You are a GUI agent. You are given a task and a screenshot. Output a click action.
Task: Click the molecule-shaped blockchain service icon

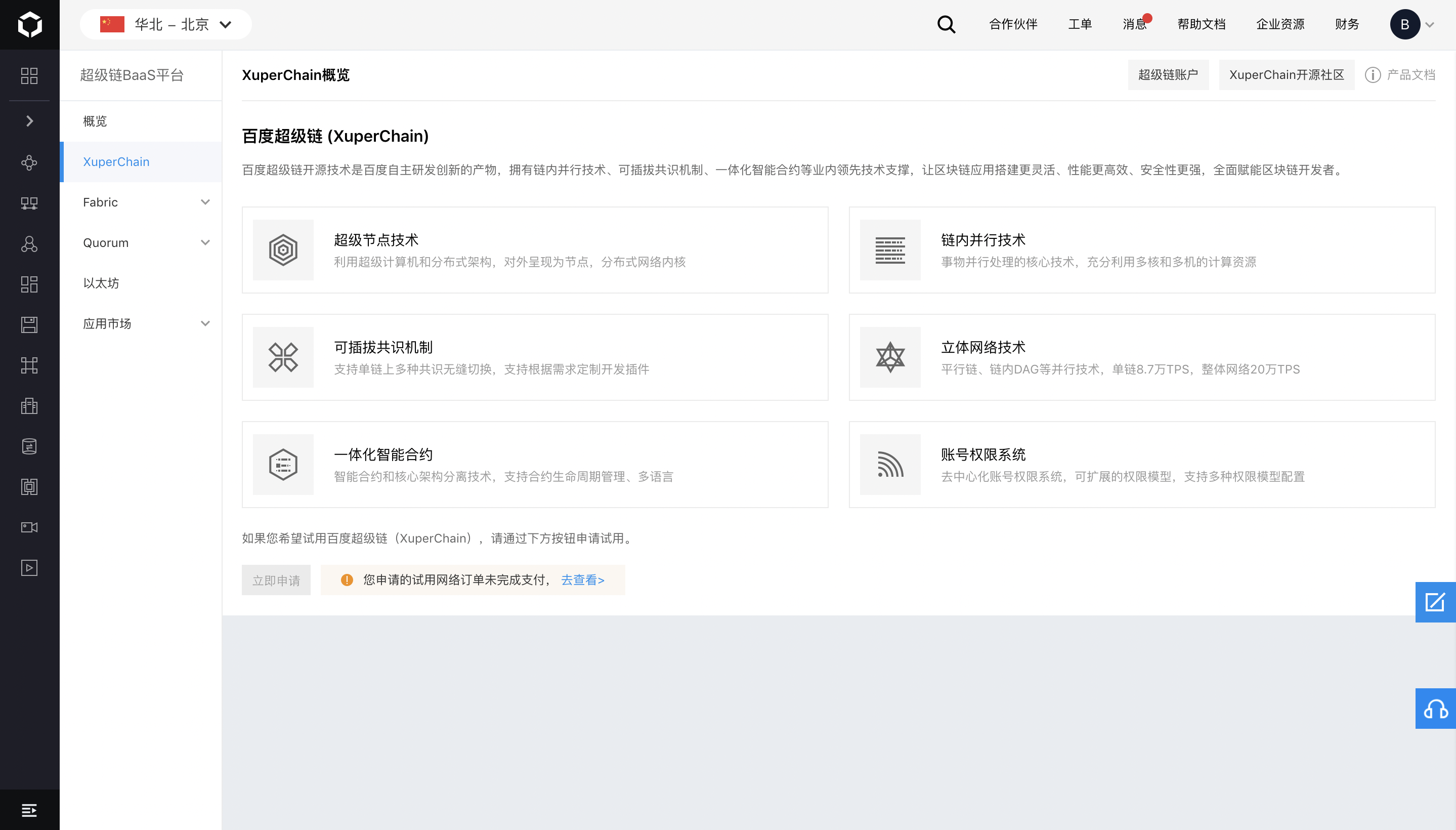point(29,163)
